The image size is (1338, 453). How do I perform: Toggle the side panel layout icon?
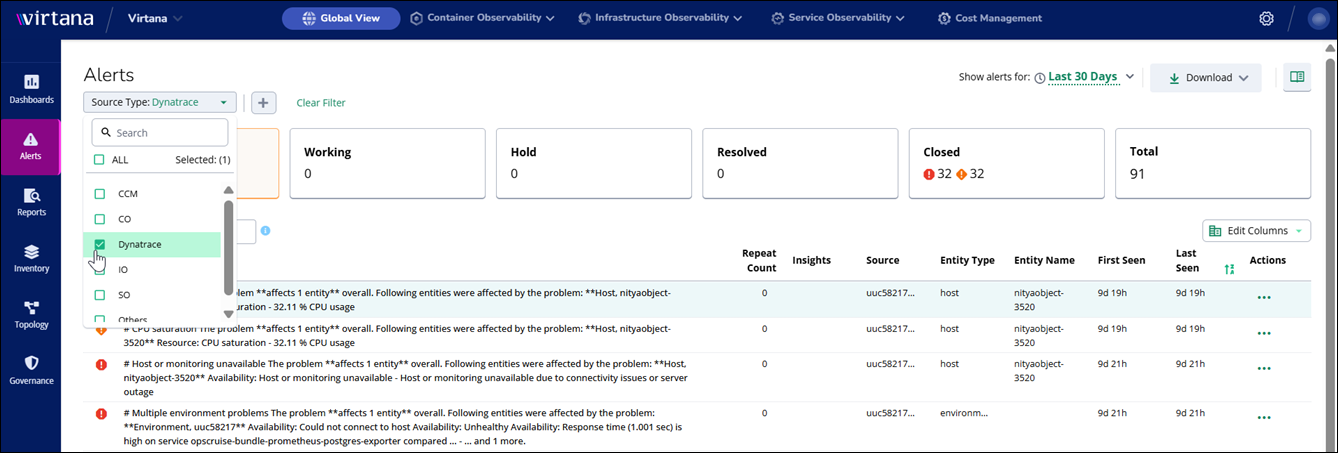(1297, 77)
